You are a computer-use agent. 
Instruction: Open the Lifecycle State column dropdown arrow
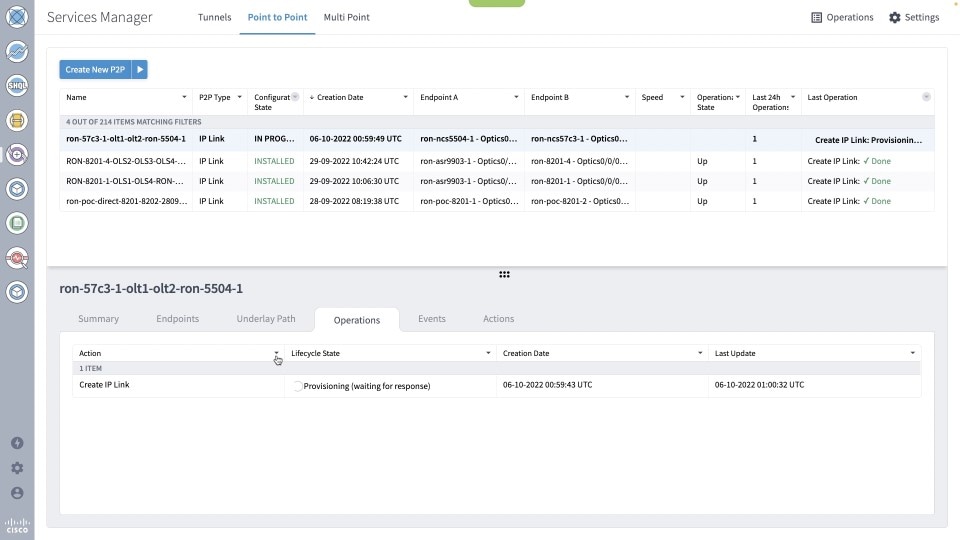tap(488, 353)
